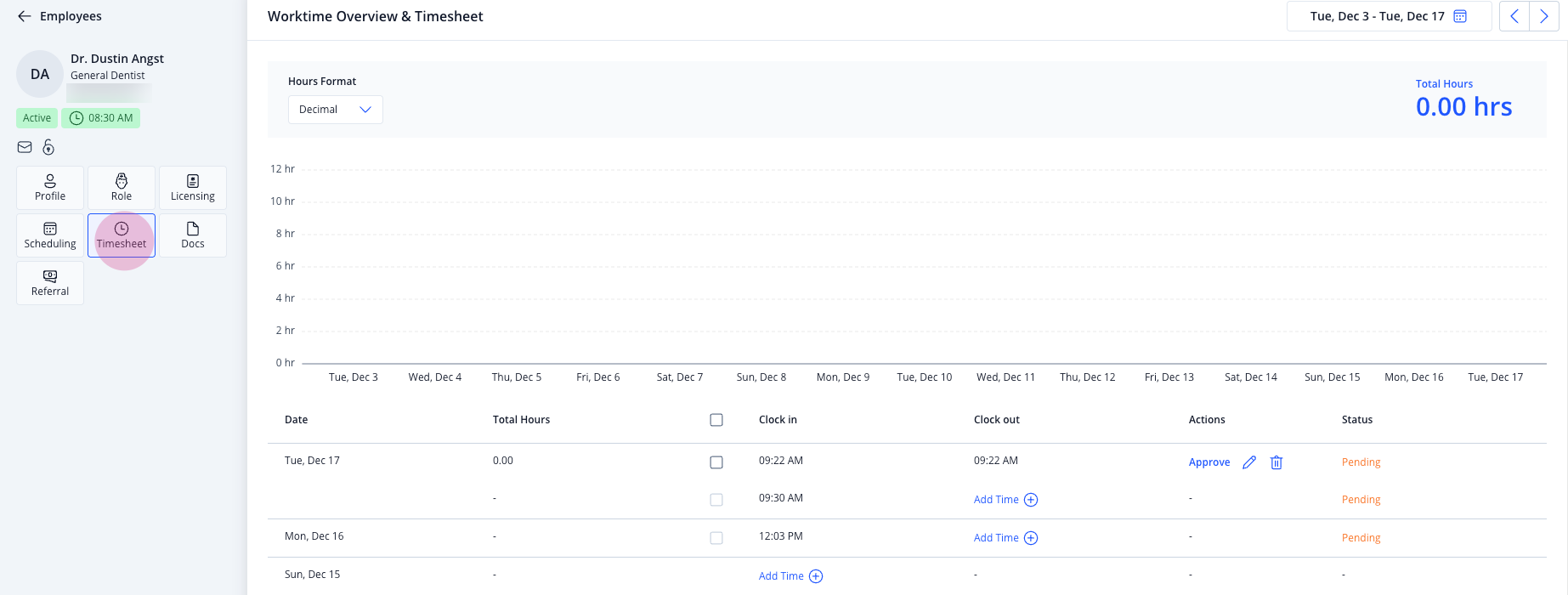Delete the 09:22 AM time entry trash
Screen dimensions: 1568x595
(x=1276, y=462)
